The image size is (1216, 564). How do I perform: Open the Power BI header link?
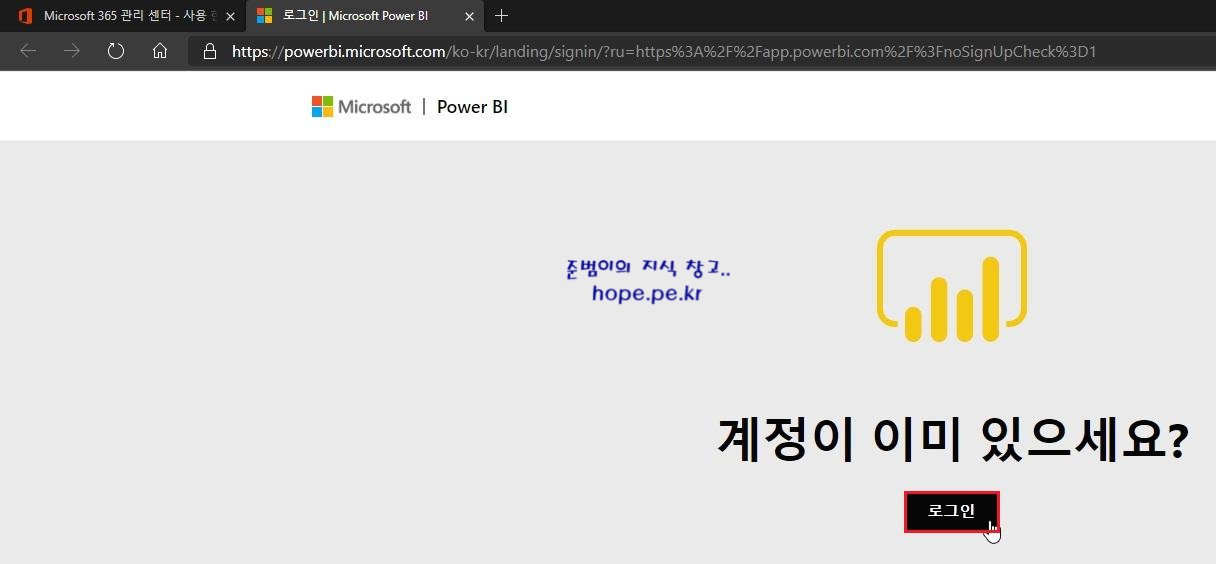pyautogui.click(x=472, y=107)
